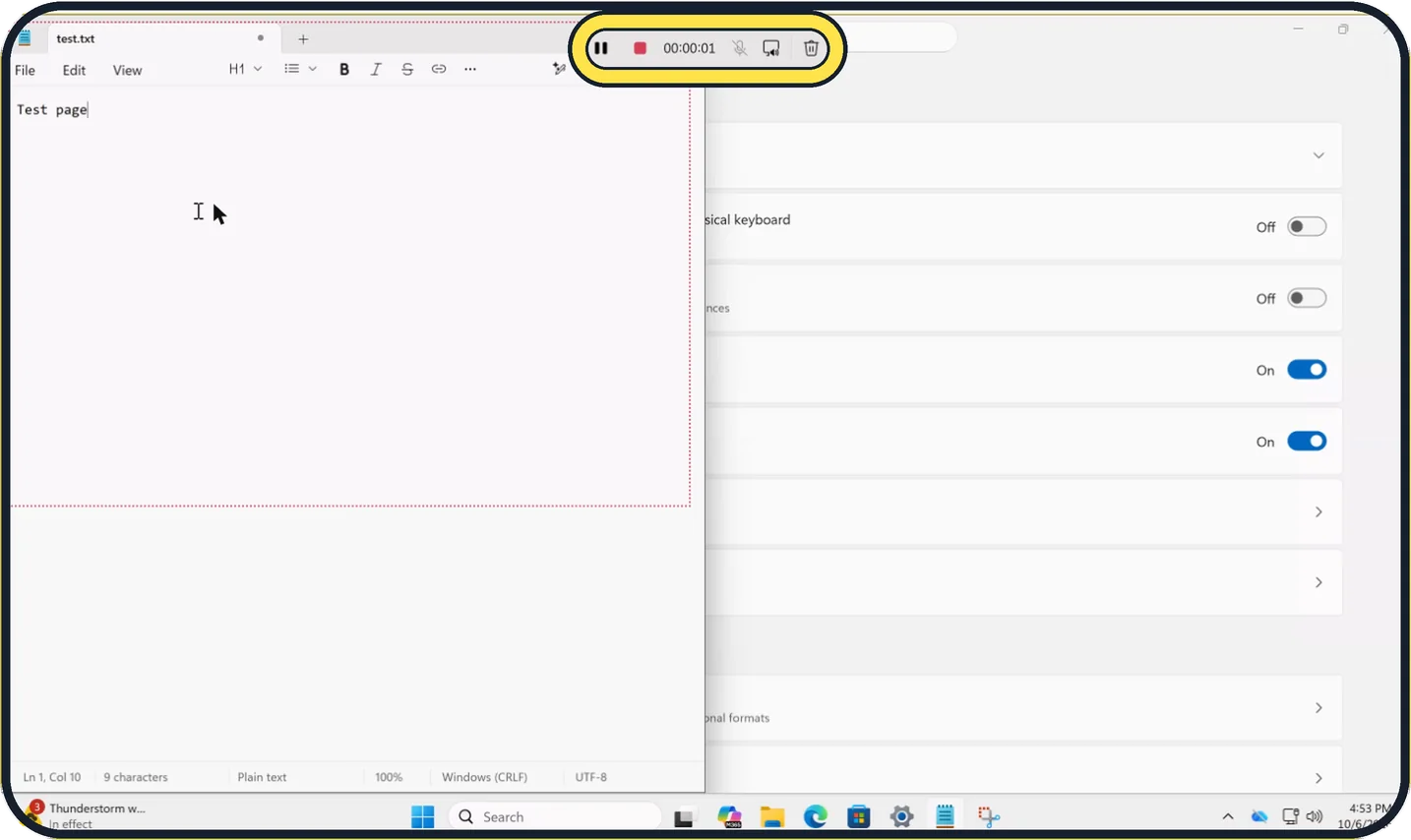The height and width of the screenshot is (840, 1411).
Task: Open more formatting options ellipsis in Notepad
Action: tap(470, 69)
